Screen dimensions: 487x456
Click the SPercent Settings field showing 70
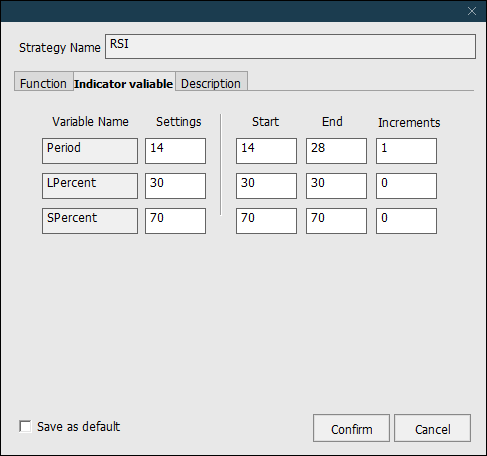pyautogui.click(x=175, y=221)
